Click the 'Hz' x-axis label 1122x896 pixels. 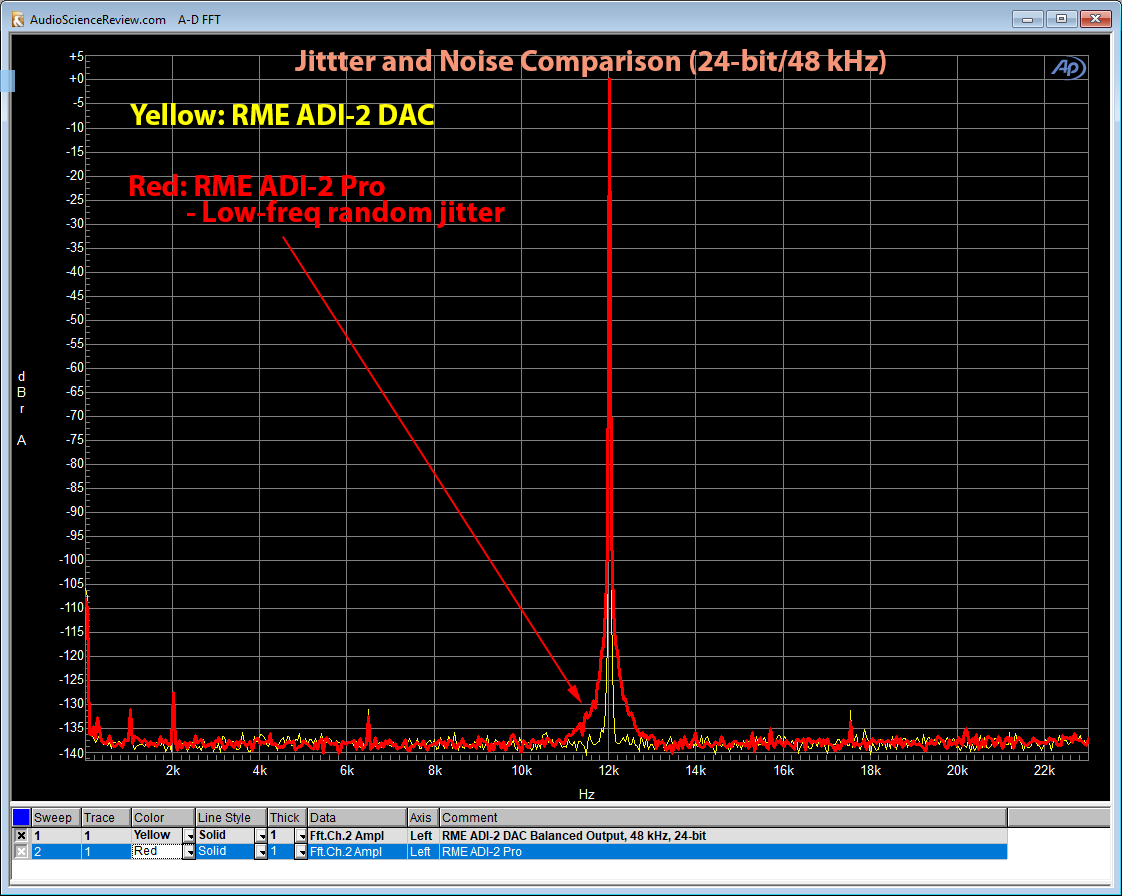coord(587,794)
